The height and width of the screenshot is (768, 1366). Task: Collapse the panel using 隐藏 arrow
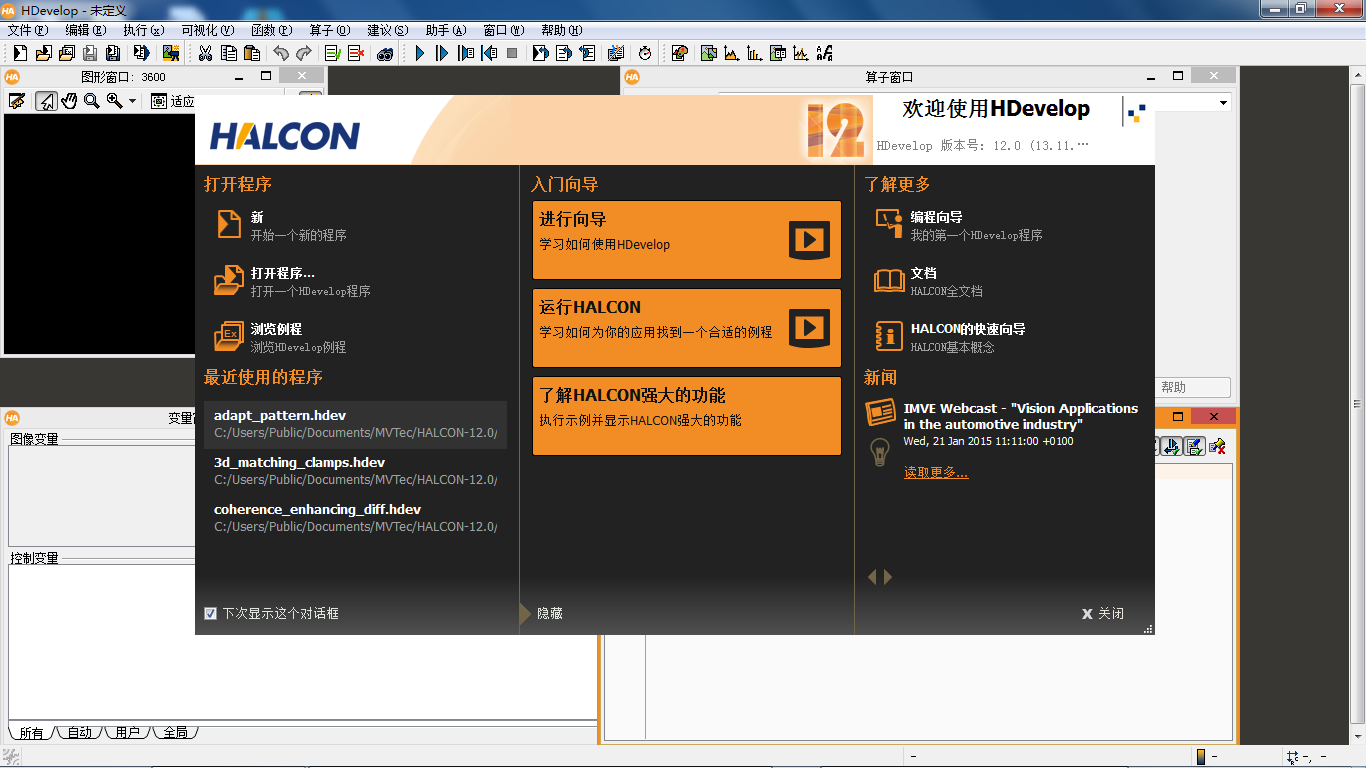[x=526, y=613]
